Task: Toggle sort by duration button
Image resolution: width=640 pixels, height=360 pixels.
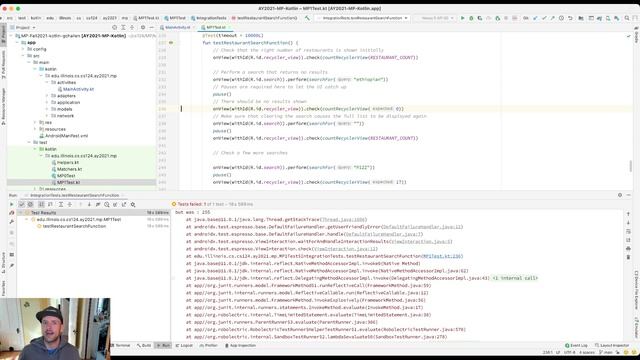Action: [x=50, y=204]
